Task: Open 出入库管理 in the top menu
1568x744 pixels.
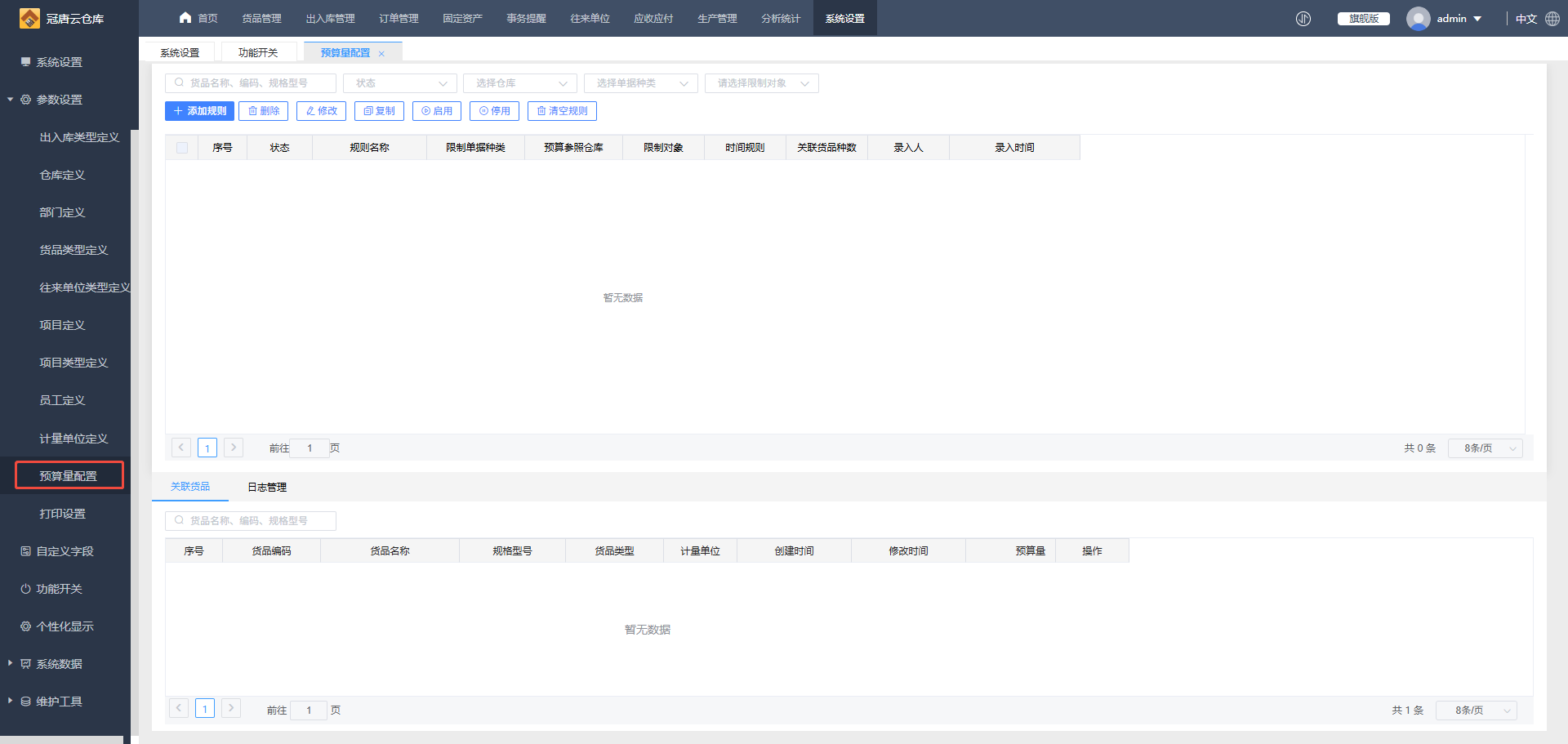Action: coord(330,18)
